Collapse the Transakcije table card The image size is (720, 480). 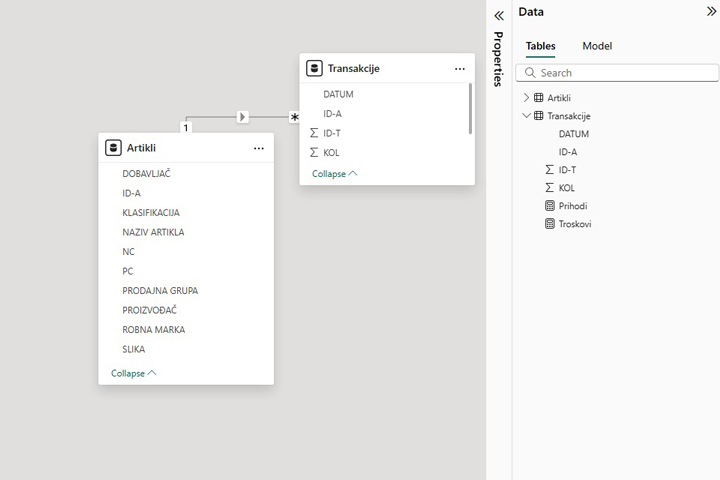pyautogui.click(x=334, y=173)
